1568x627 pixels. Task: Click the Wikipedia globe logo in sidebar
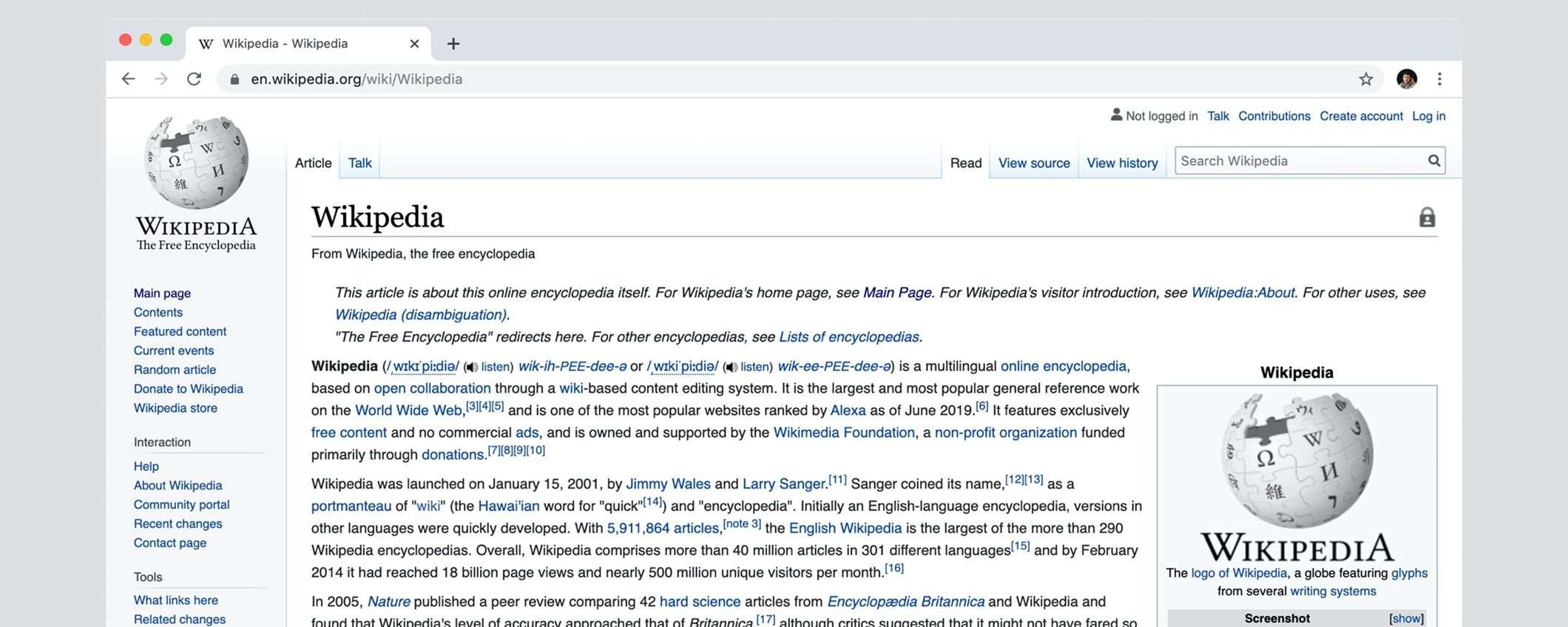coord(196,163)
